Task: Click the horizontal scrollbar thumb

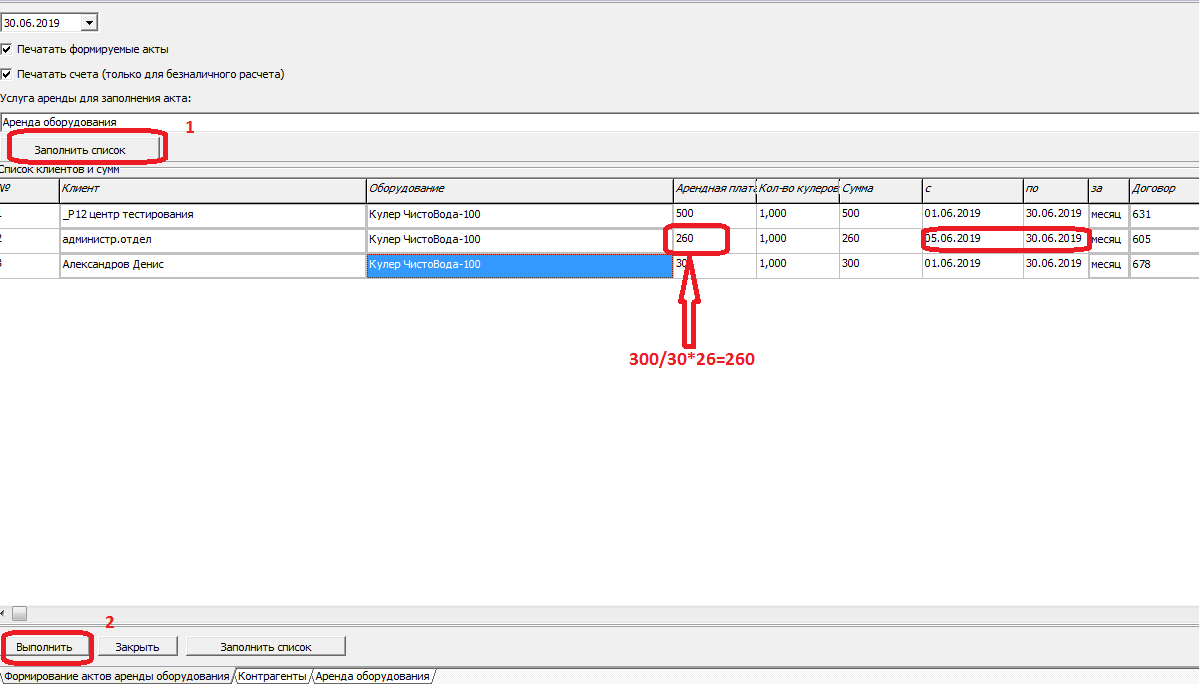Action: tap(19, 613)
